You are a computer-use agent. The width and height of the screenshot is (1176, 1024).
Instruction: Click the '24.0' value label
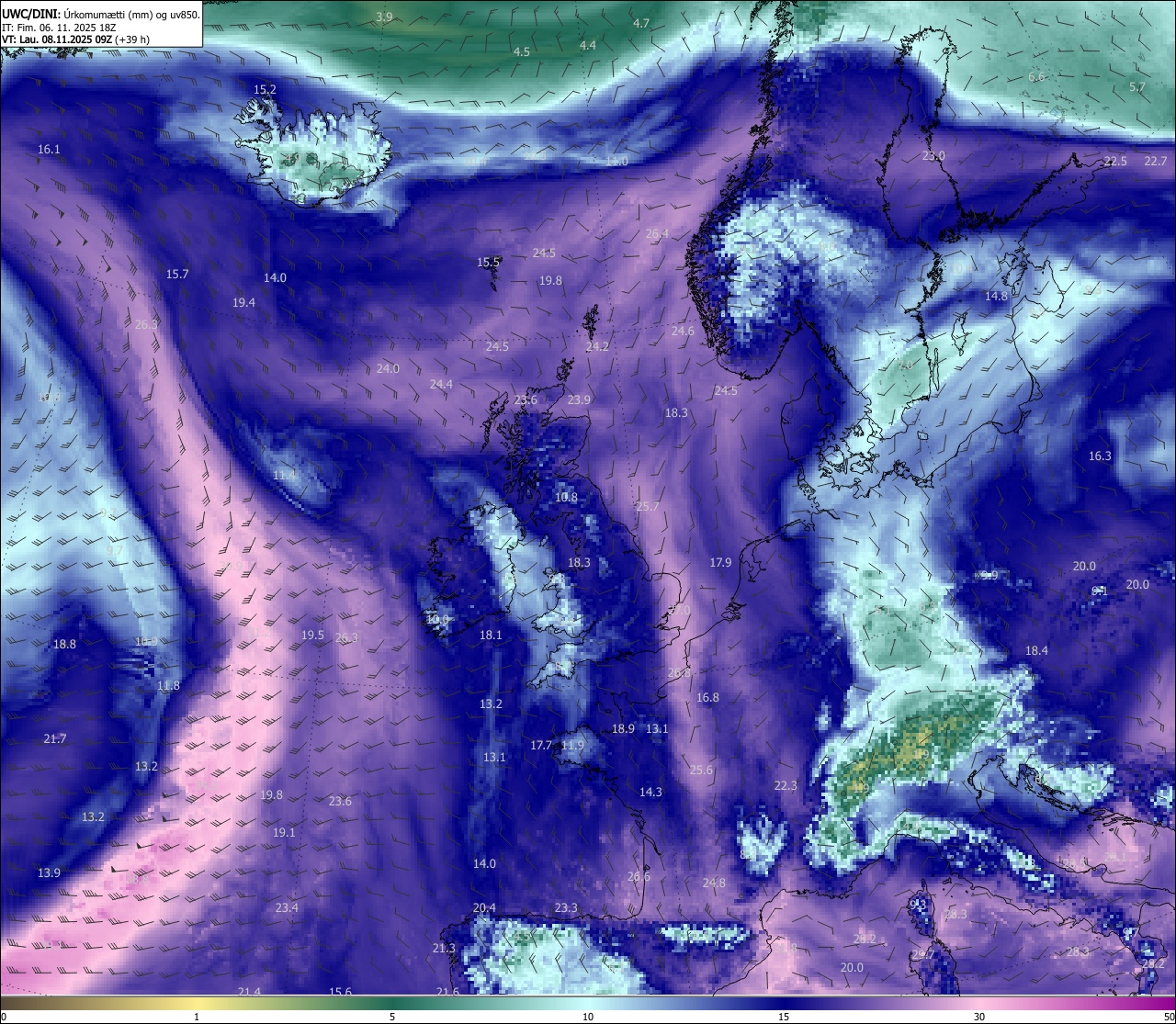coord(388,368)
